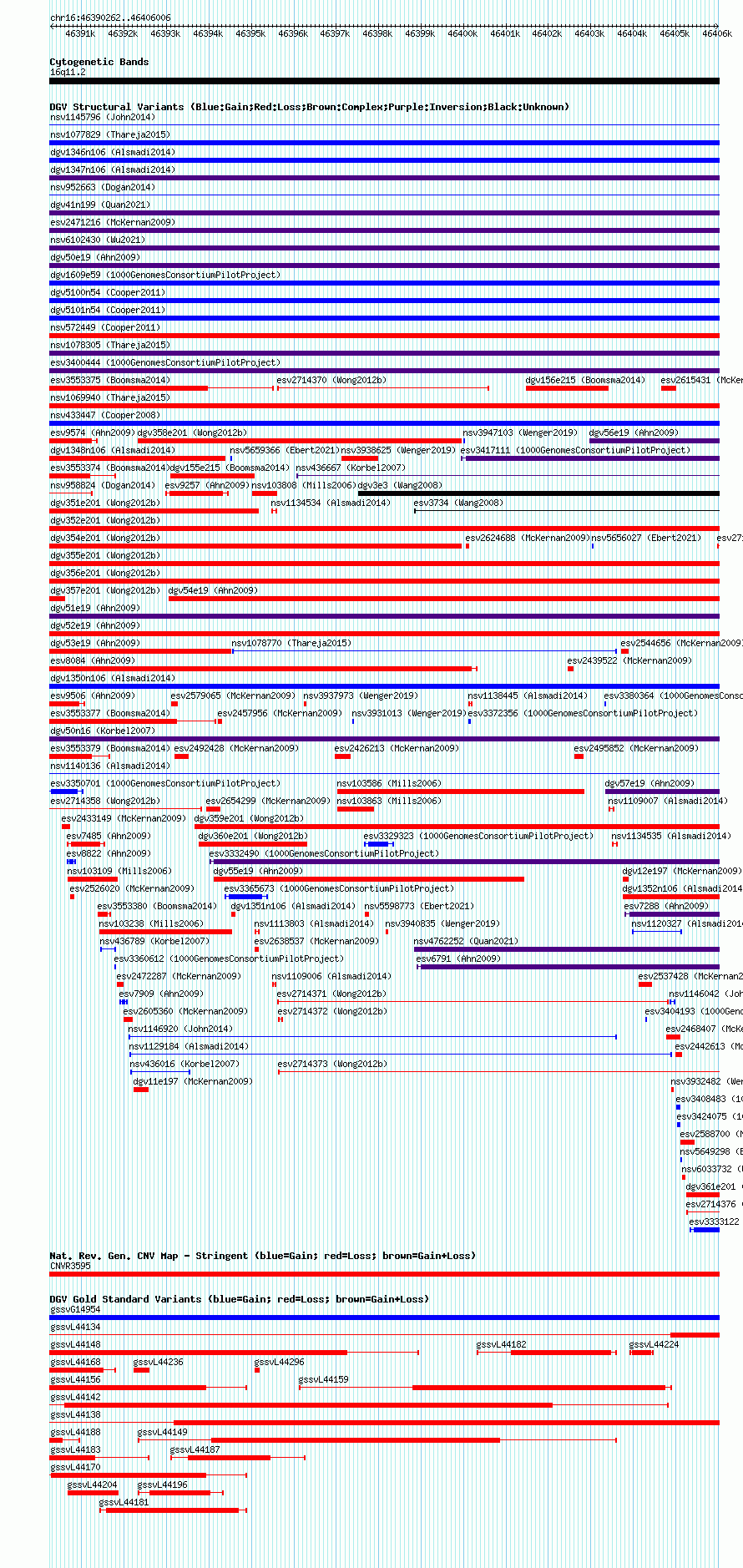Viewport: 743px width, 1568px height.
Task: Click the dgv57e19 (Ahn2009) label
Action: 649,783
